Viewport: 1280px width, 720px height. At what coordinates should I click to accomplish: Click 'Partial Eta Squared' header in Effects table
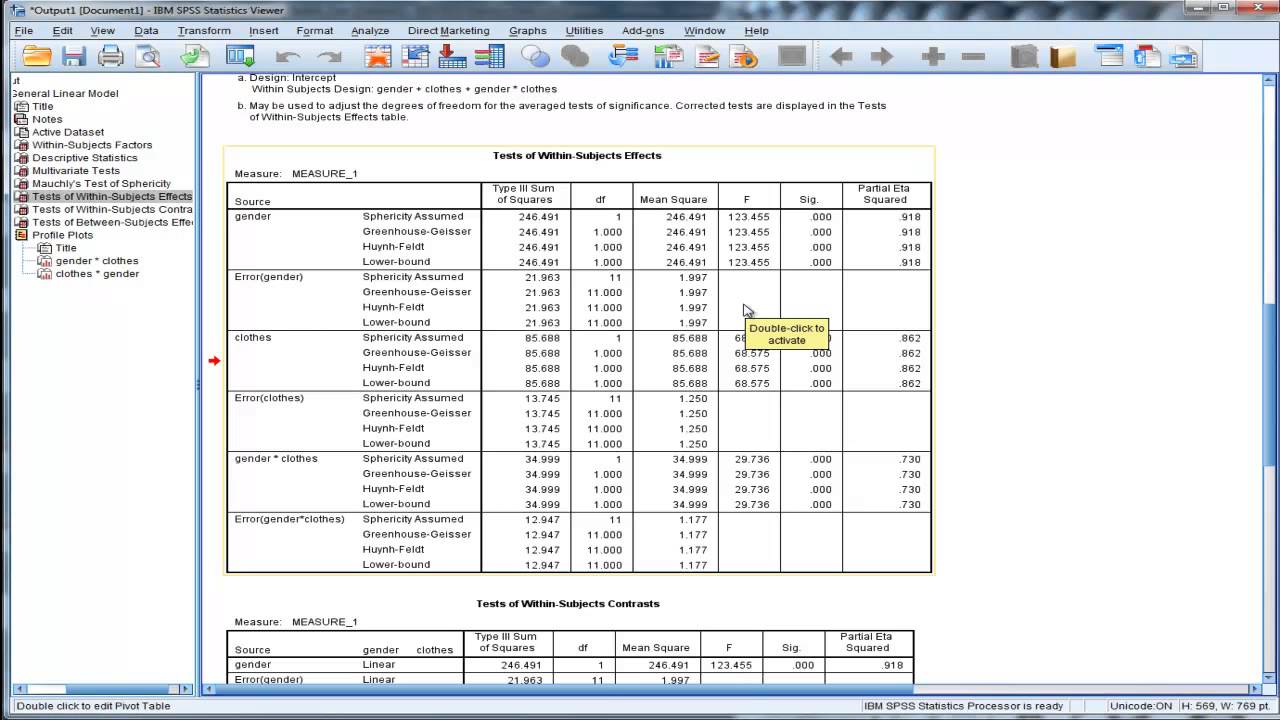pos(886,194)
